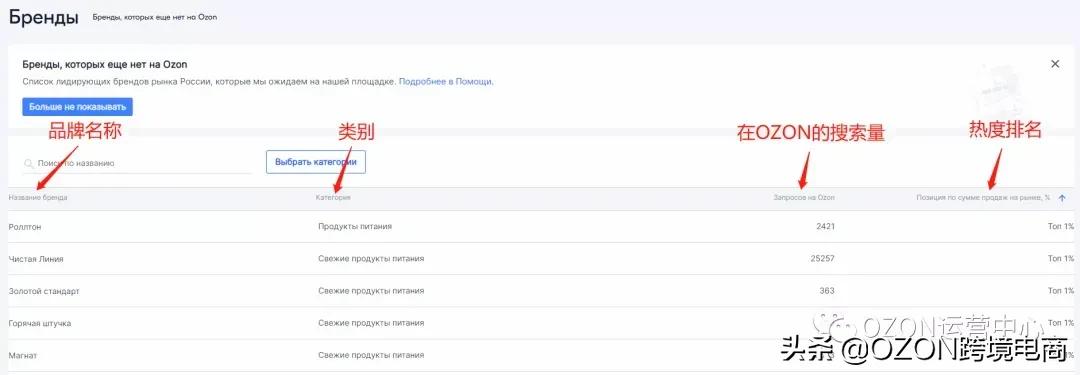
Task: Select the brand row 'Магнат'
Action: 540,356
